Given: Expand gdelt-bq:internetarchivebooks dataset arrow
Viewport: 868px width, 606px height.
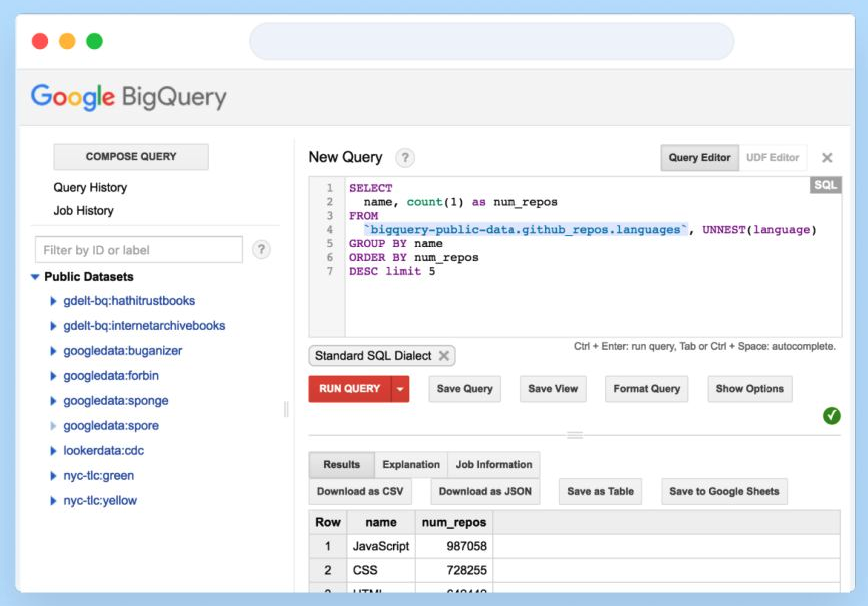Looking at the screenshot, I should pyautogui.click(x=53, y=326).
